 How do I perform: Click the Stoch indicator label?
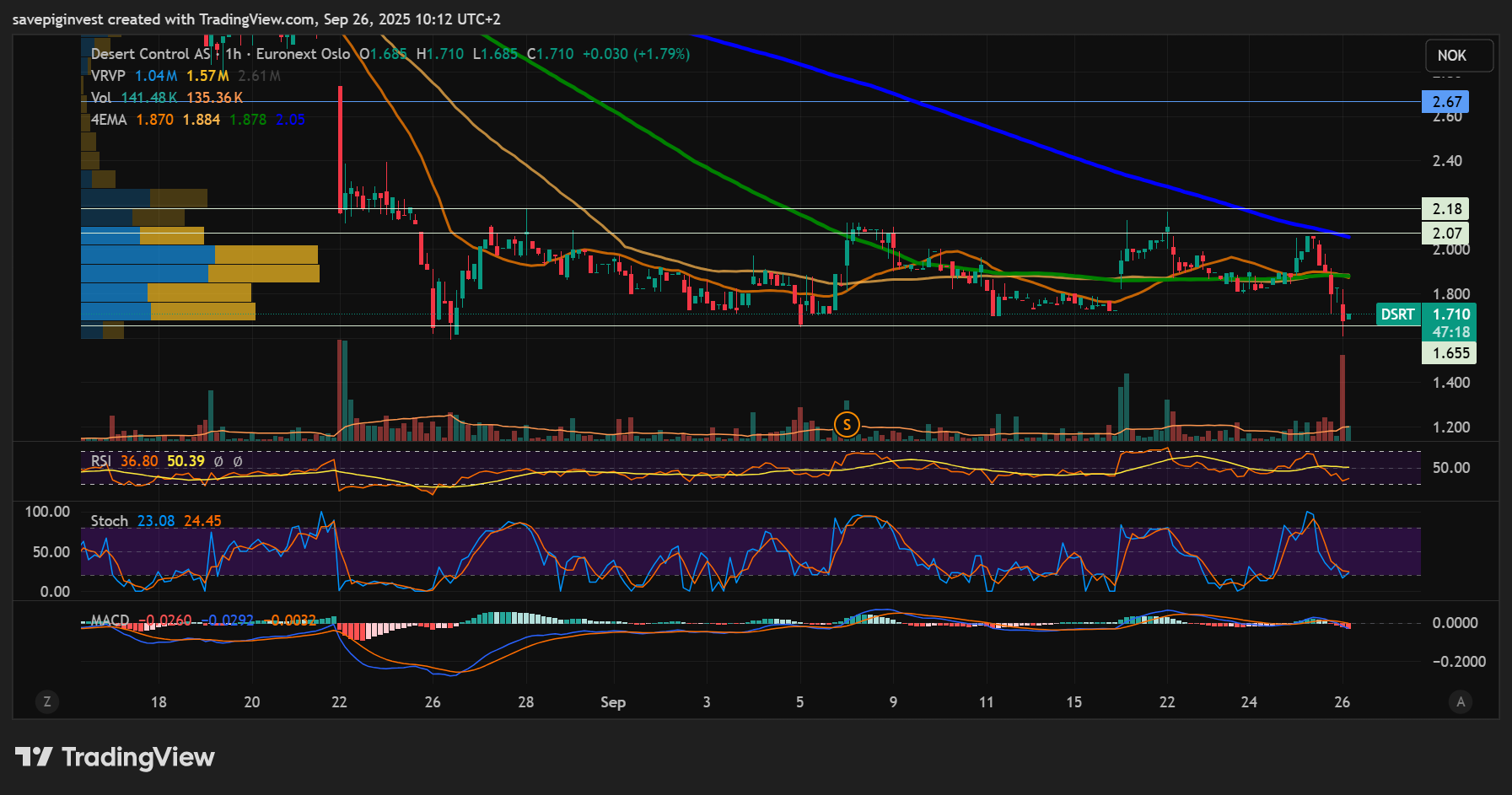click(110, 521)
